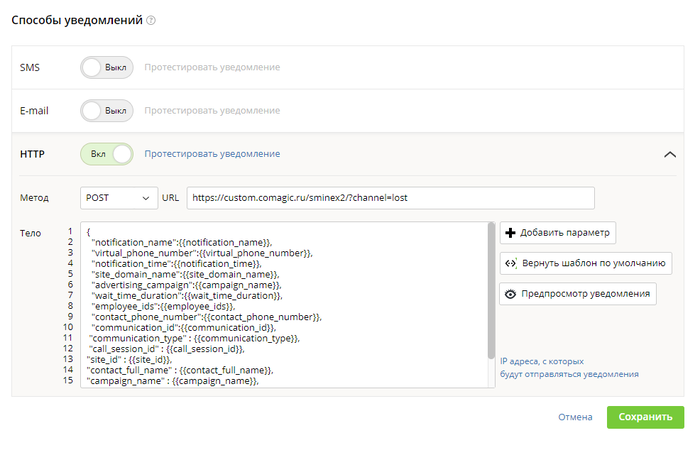Disable the HTTP notification toggle
The width and height of the screenshot is (700, 455).
[x=107, y=154]
